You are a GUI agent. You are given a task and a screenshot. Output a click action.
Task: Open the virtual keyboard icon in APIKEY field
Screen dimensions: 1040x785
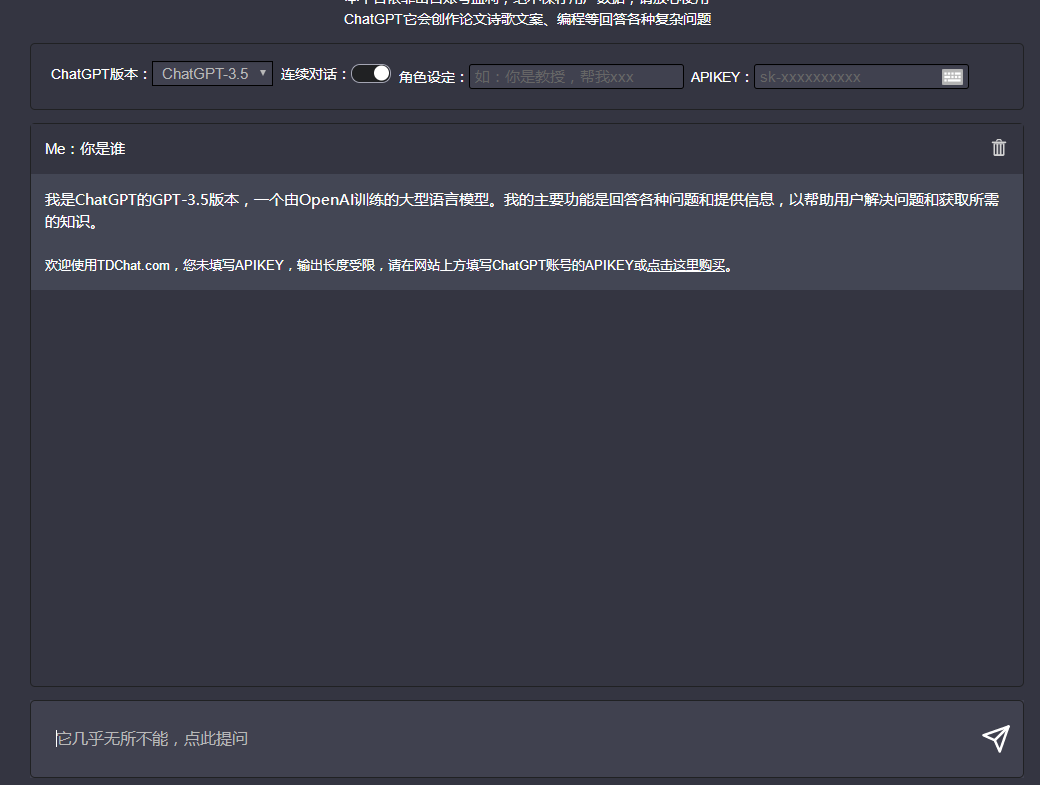pos(952,77)
